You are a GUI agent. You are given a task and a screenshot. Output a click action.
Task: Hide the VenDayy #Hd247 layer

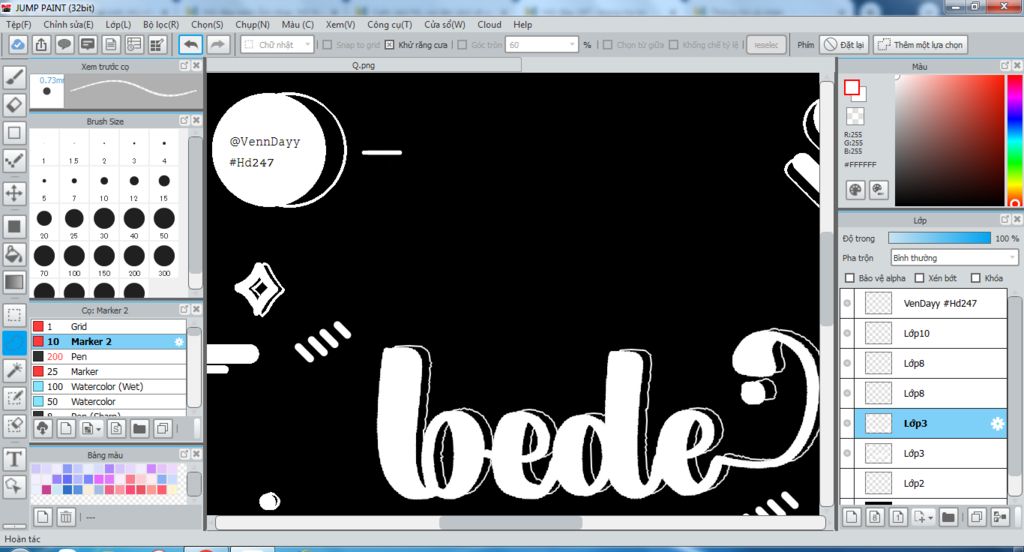click(847, 303)
